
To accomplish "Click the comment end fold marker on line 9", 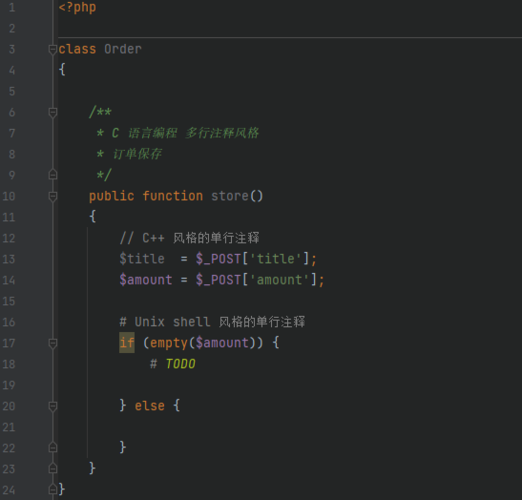I will (x=53, y=175).
